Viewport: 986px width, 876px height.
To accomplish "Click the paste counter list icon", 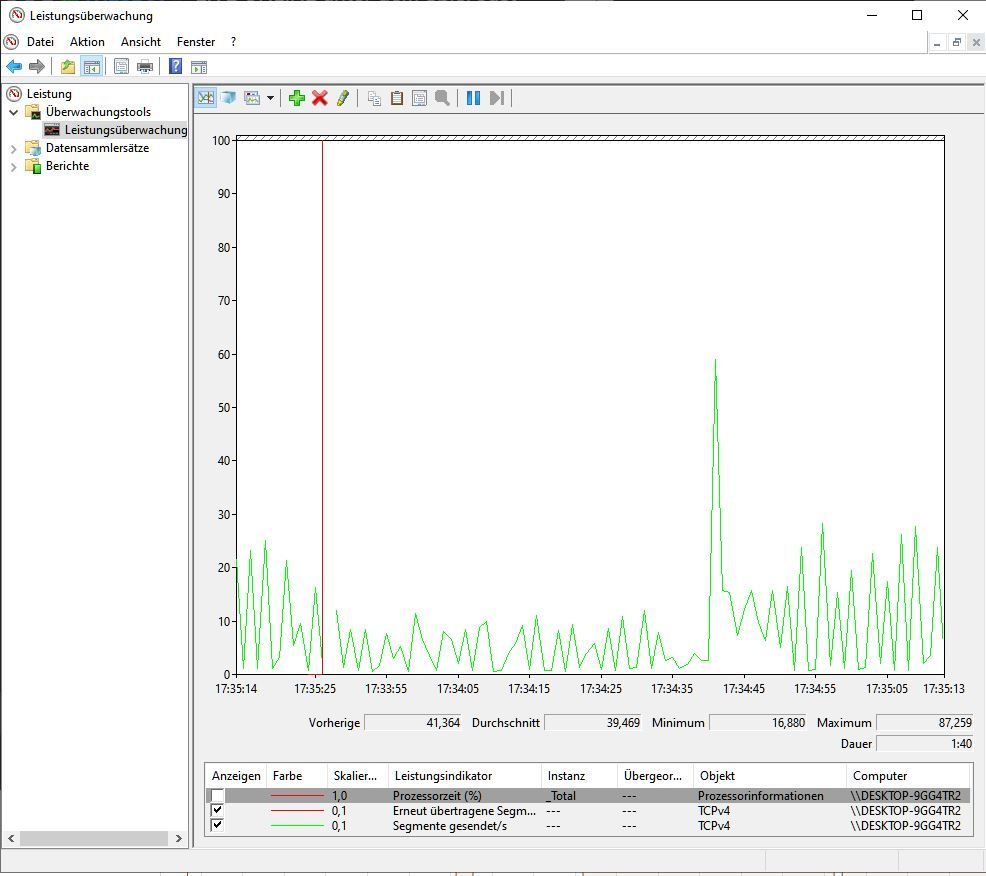I will coord(397,98).
